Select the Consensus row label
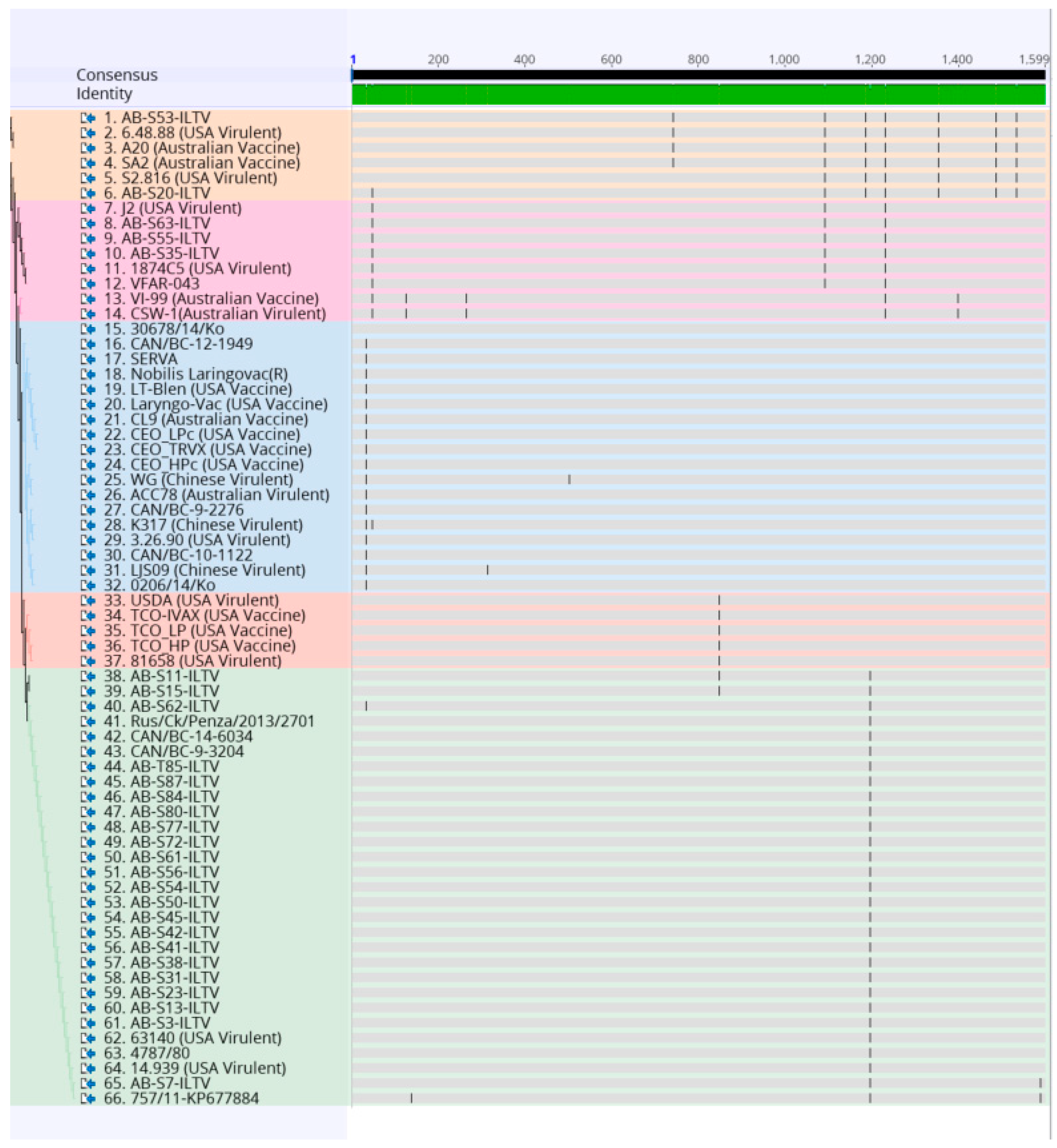 pyautogui.click(x=117, y=75)
